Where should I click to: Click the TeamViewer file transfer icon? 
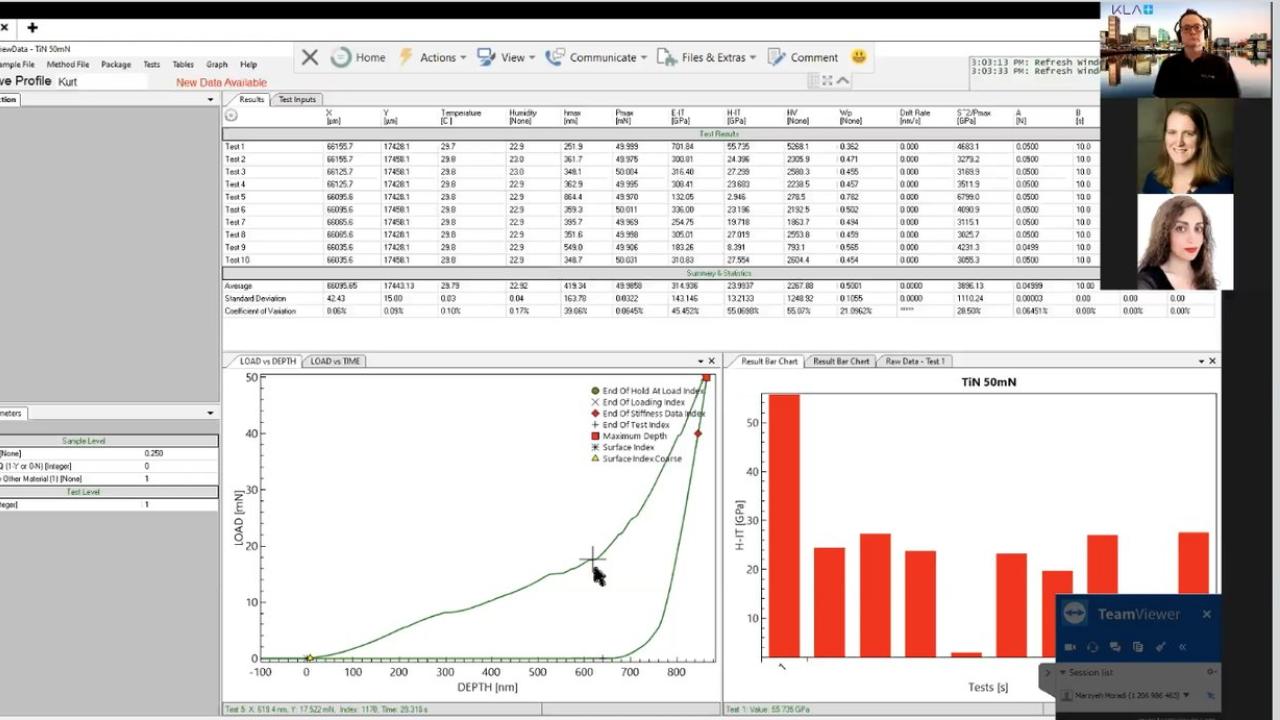[x=1138, y=647]
